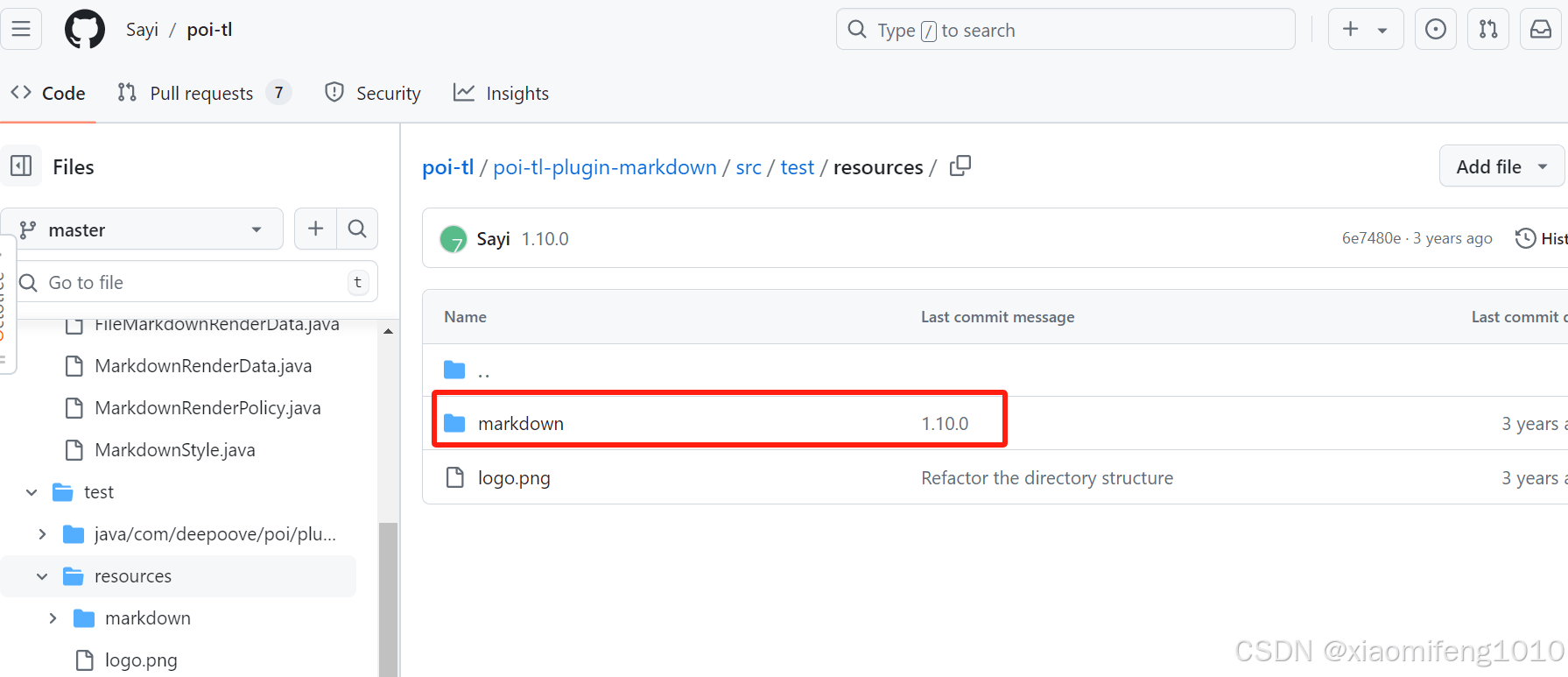Viewport: 1568px width, 677px height.
Task: Collapse the file tree side panel
Action: [21, 166]
